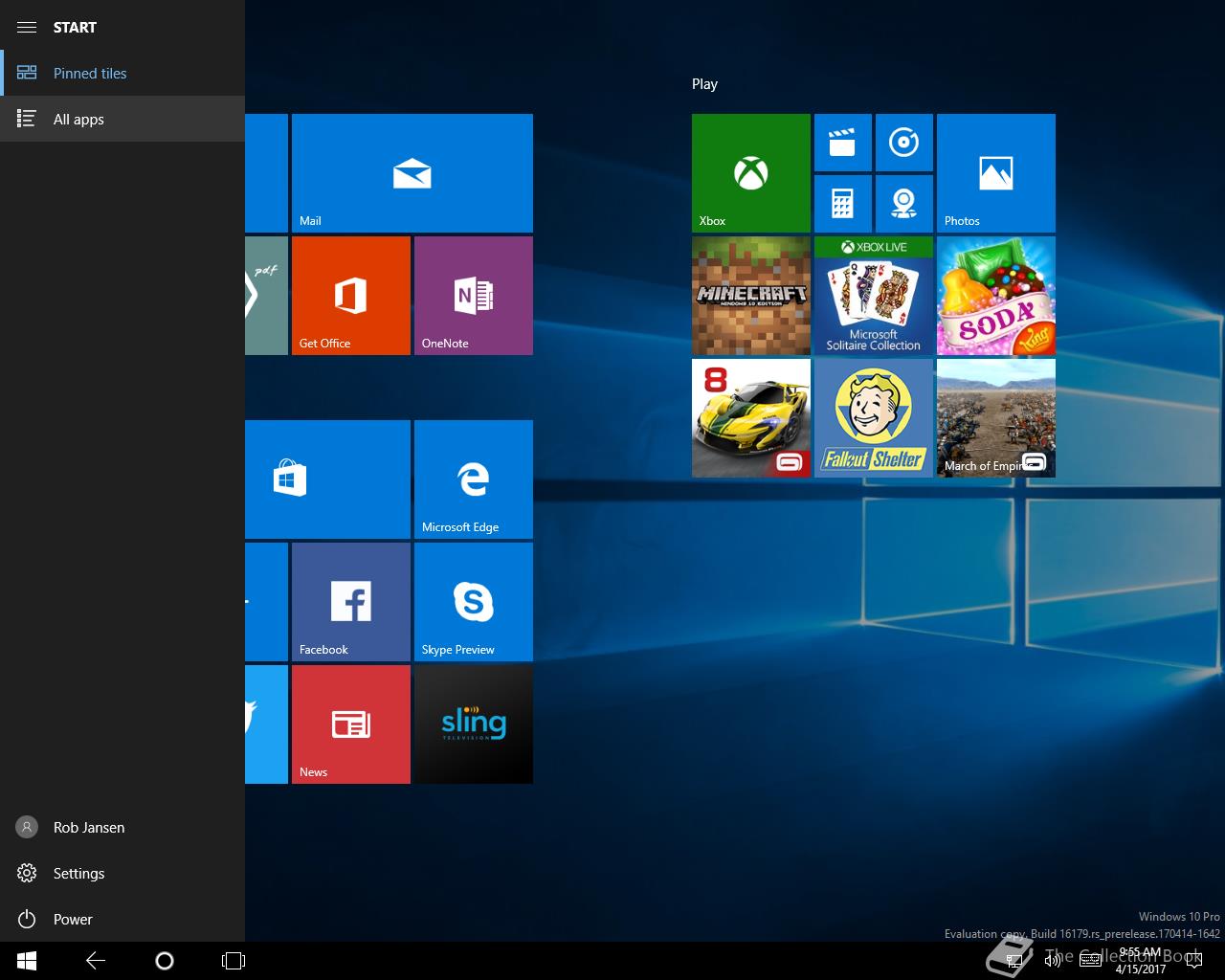Image resolution: width=1225 pixels, height=980 pixels.
Task: Open the Calculator small tile
Action: pyautogui.click(x=842, y=203)
